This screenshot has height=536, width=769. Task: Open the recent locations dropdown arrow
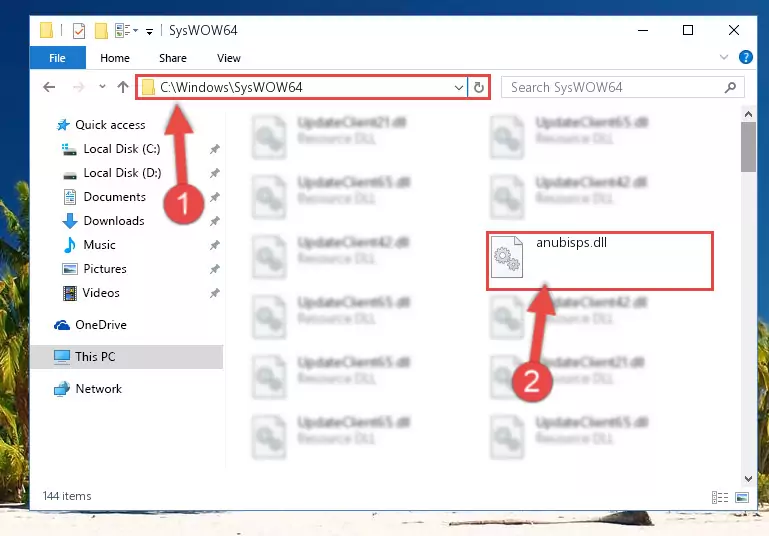click(102, 87)
